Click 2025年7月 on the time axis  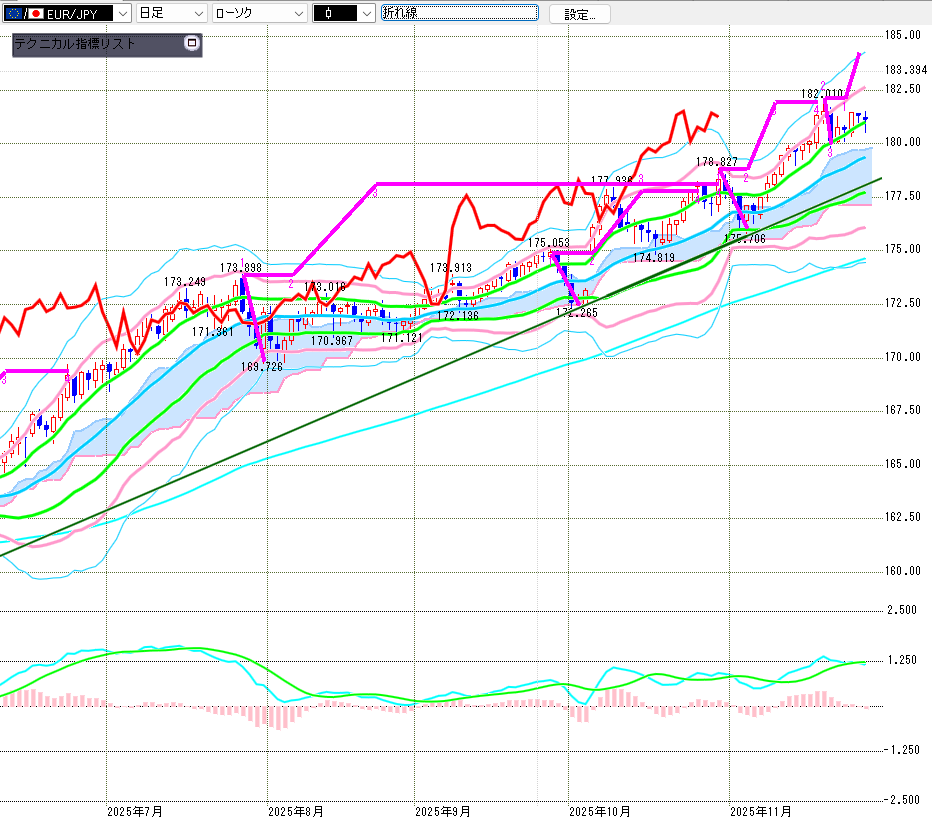134,810
